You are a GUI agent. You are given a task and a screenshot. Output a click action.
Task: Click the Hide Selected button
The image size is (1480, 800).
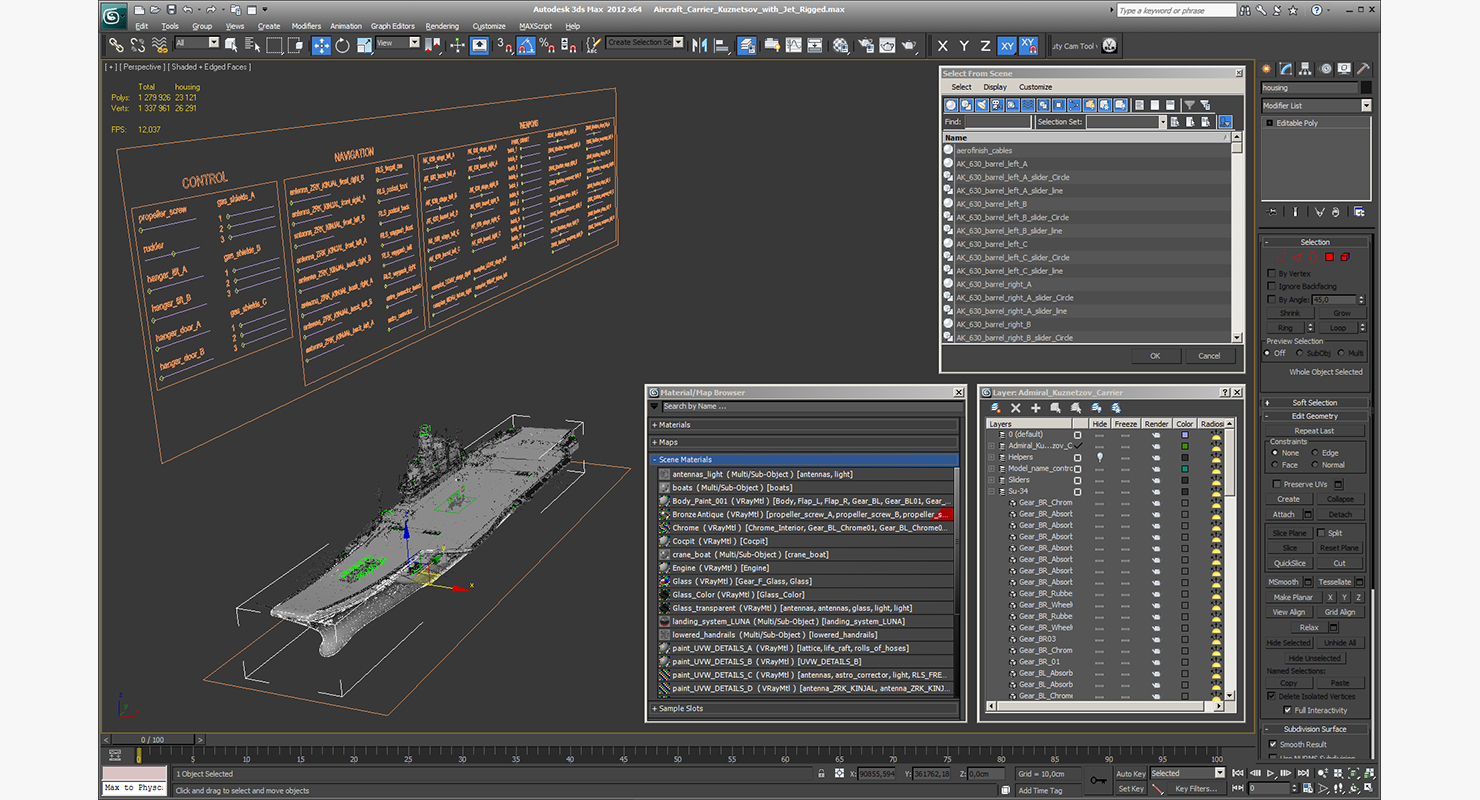point(1289,642)
